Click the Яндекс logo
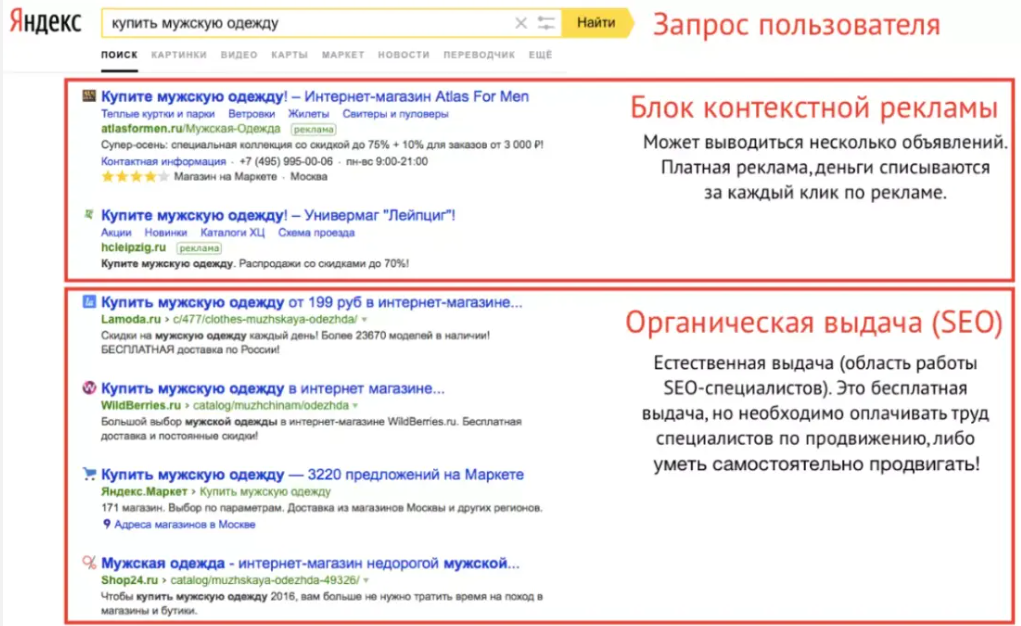The height and width of the screenshot is (626, 1021). (45, 21)
